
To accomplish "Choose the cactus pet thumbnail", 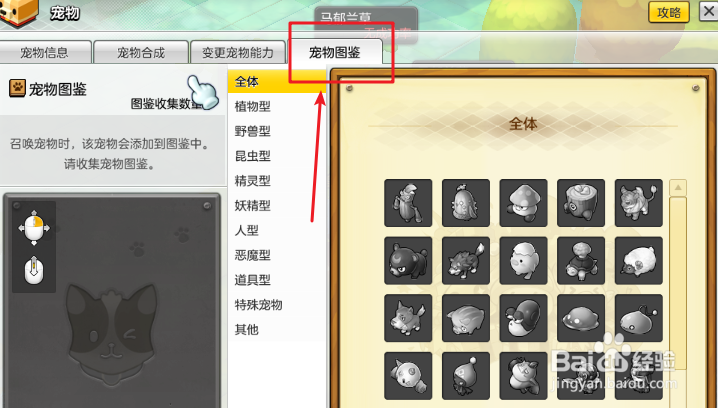I will pos(466,203).
